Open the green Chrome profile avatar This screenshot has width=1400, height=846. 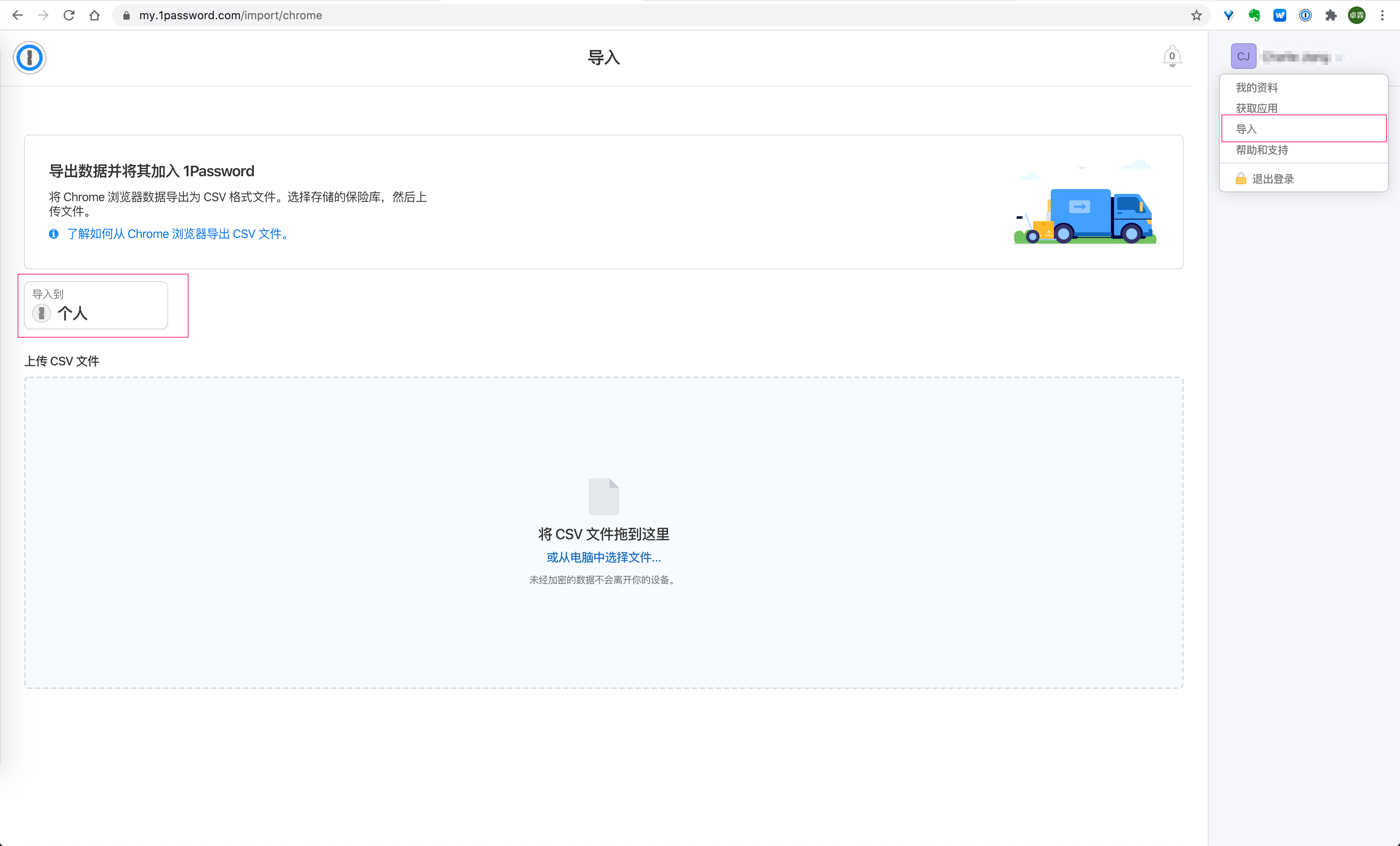pos(1357,15)
